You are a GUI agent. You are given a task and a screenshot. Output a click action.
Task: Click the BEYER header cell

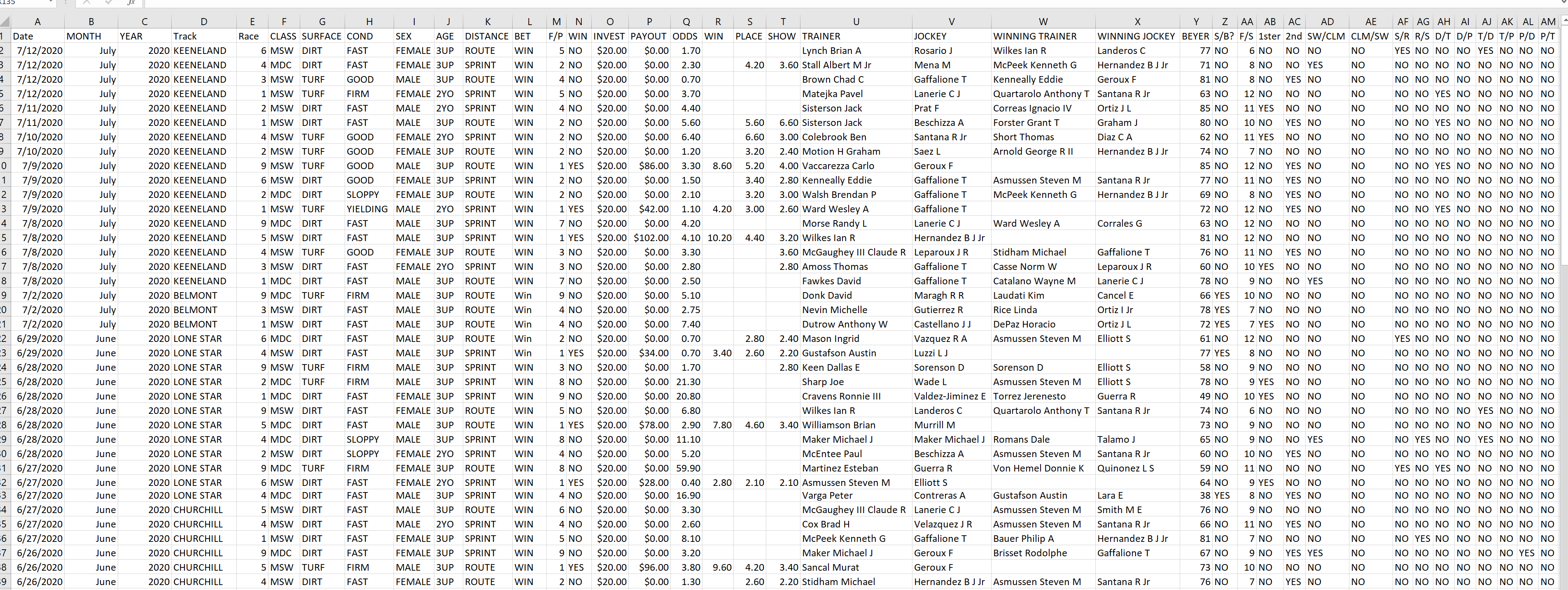tap(1195, 36)
